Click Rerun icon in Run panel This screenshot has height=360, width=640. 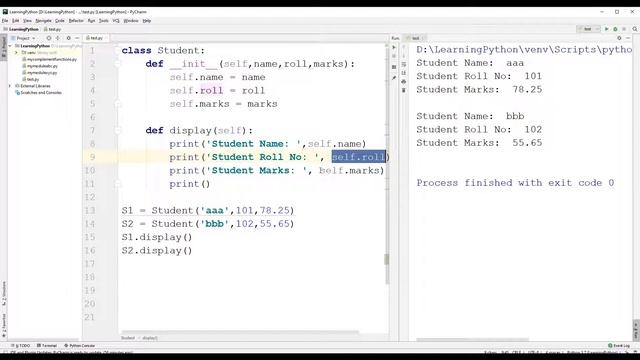394,47
